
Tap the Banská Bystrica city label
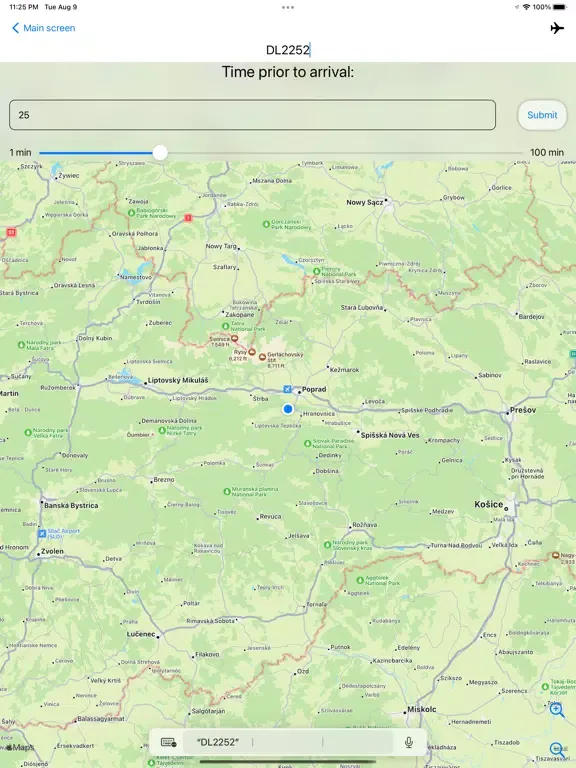tap(72, 505)
